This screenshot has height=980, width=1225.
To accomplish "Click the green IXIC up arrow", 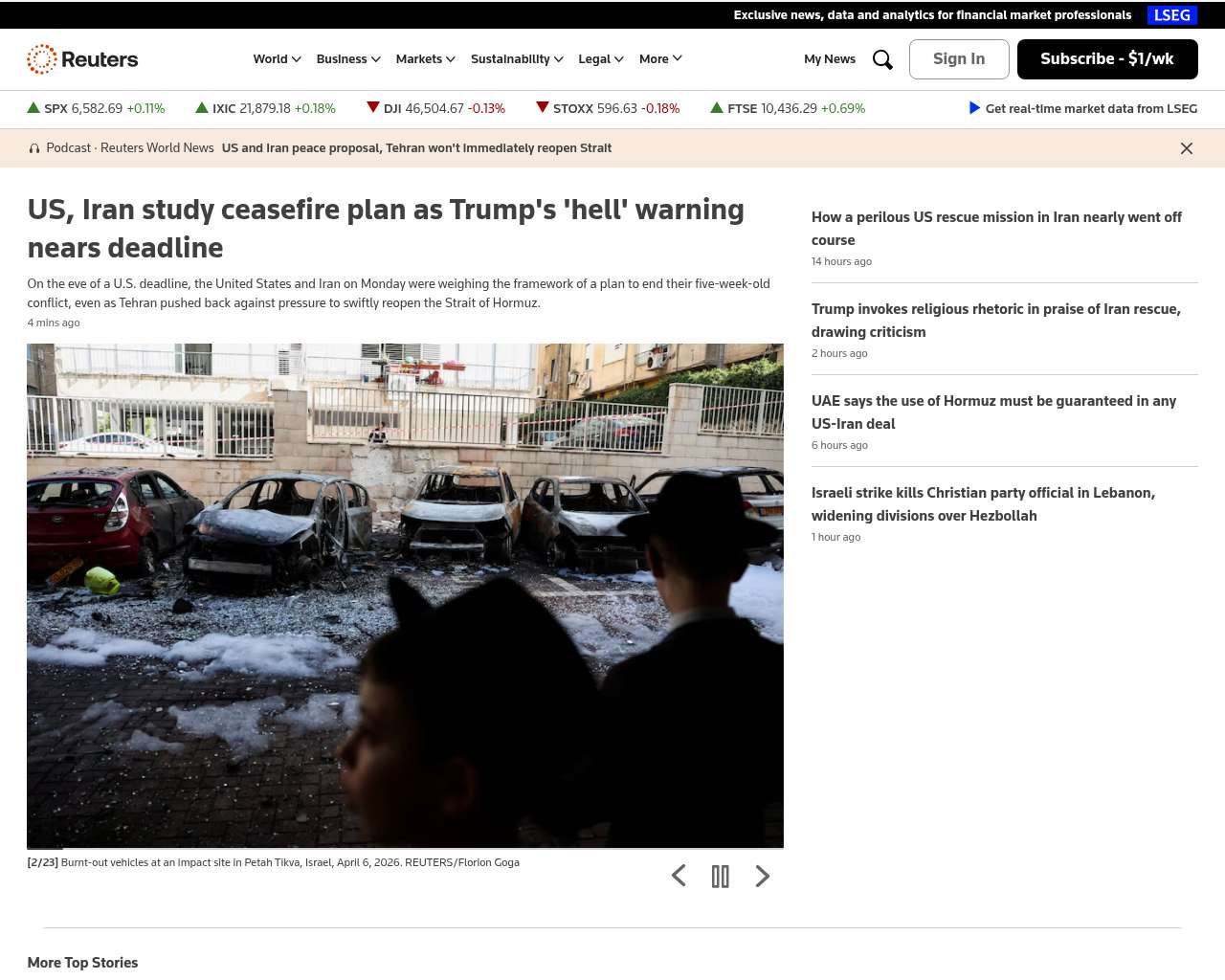I will [202, 108].
